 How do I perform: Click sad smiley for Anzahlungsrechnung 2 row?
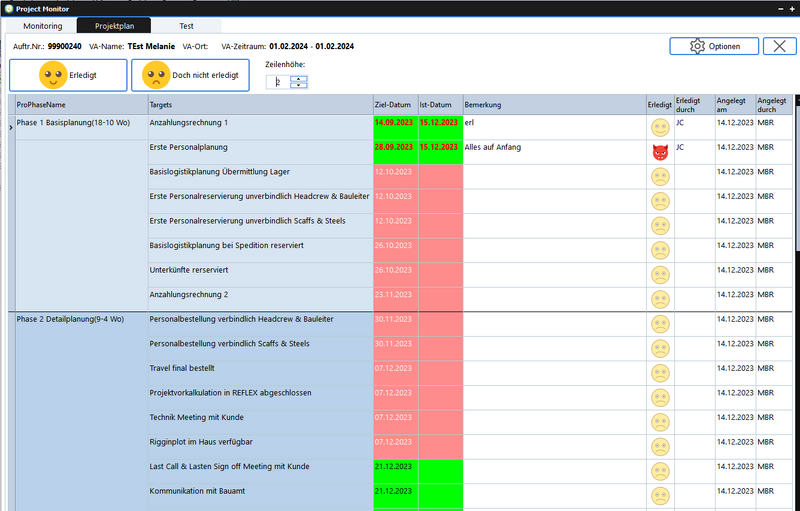(x=660, y=299)
